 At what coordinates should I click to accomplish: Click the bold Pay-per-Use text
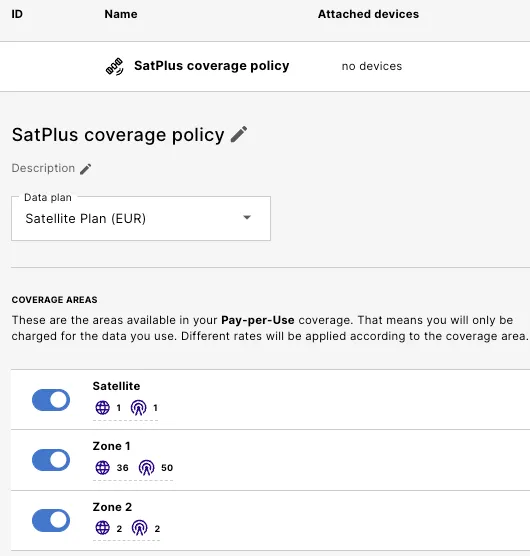258,320
